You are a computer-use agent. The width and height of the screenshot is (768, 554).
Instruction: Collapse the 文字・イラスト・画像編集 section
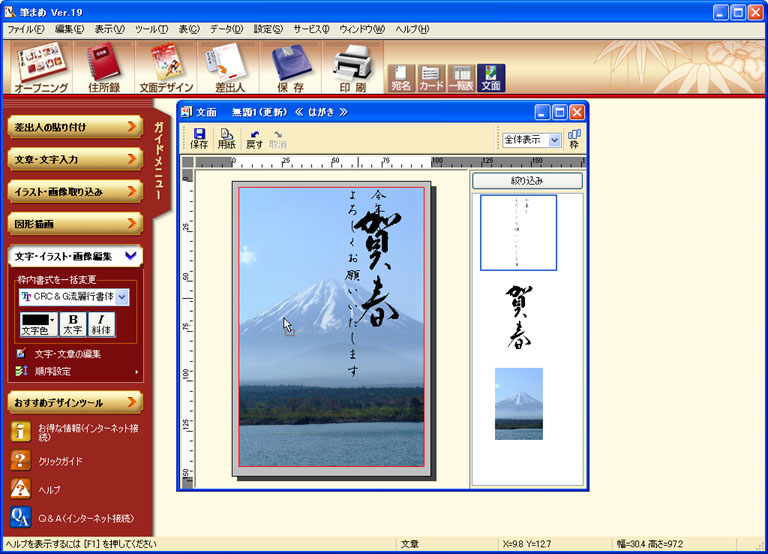click(x=131, y=256)
